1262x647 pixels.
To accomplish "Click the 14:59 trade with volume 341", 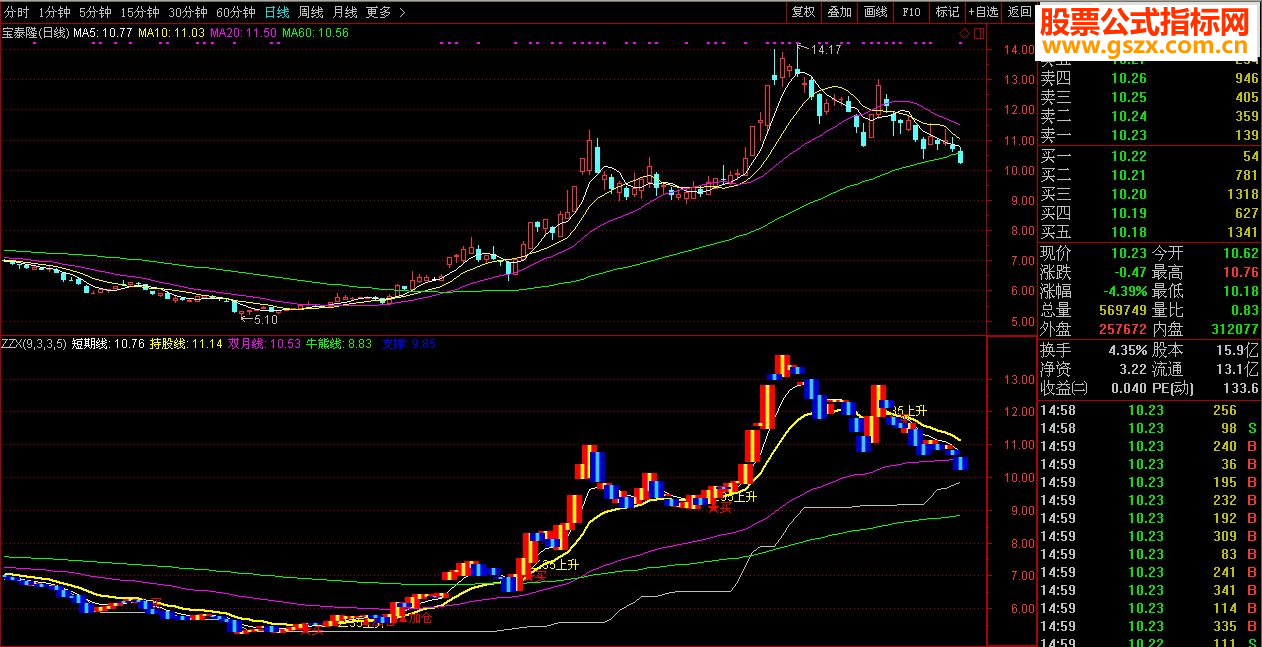I will coord(1148,590).
